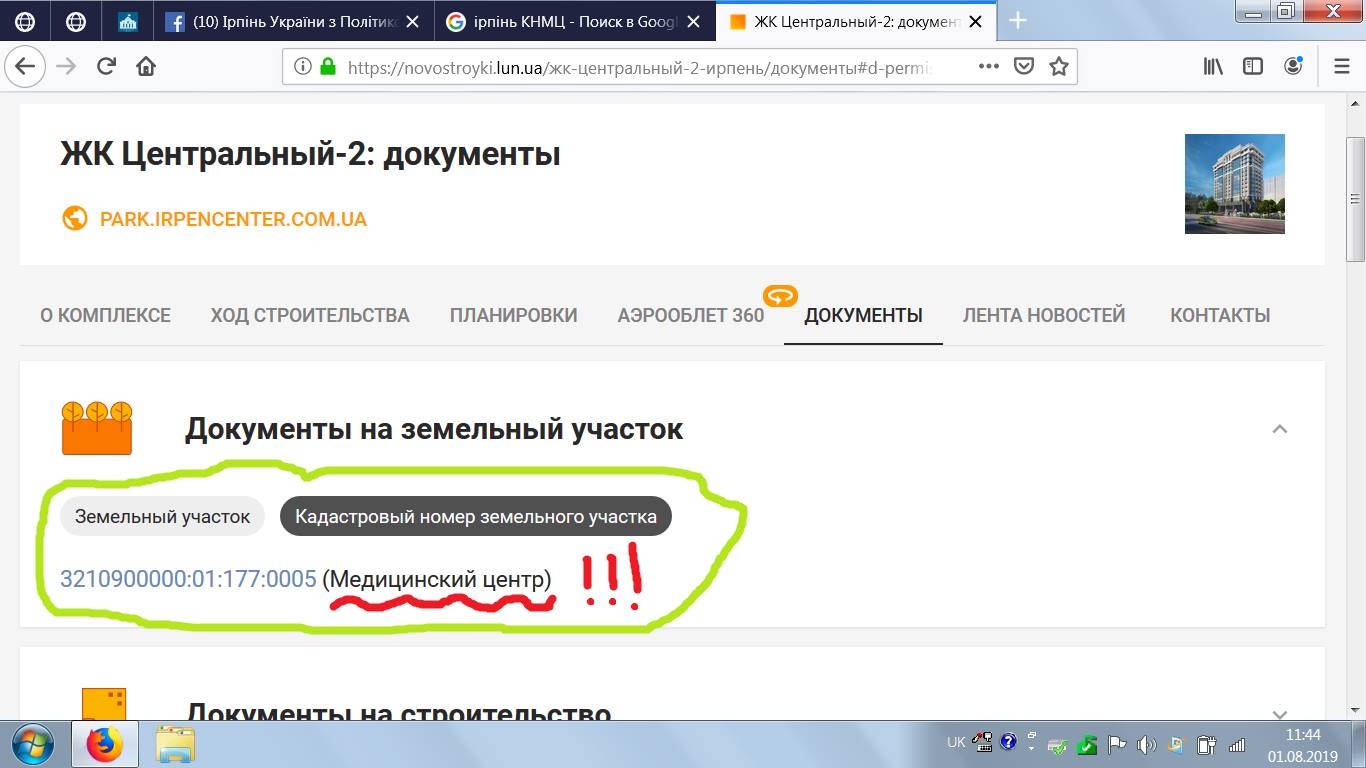Go to the О КОМПЛЕКСЕ section
This screenshot has width=1366, height=768.
[105, 315]
